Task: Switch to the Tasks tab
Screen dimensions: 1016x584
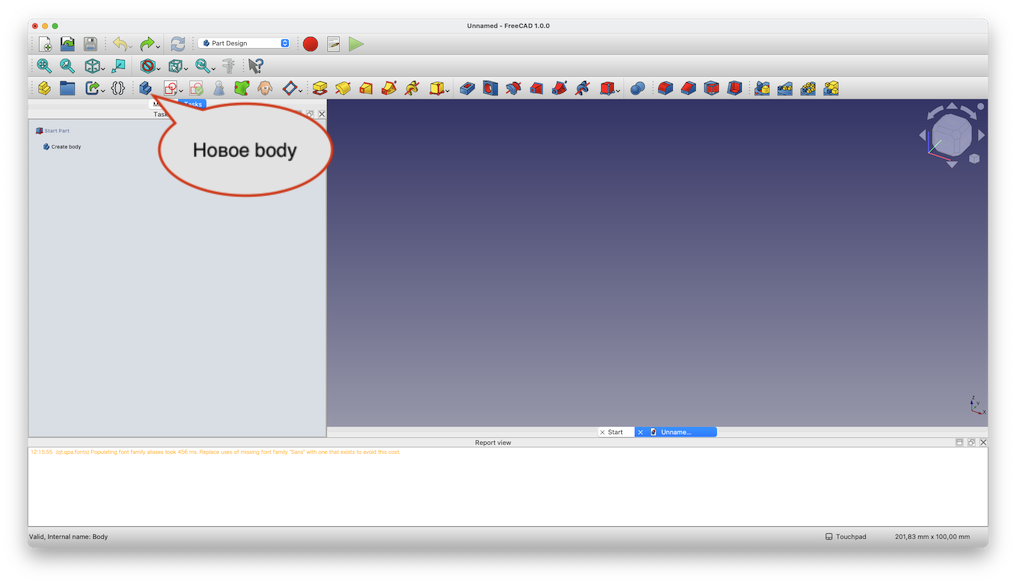Action: click(193, 104)
